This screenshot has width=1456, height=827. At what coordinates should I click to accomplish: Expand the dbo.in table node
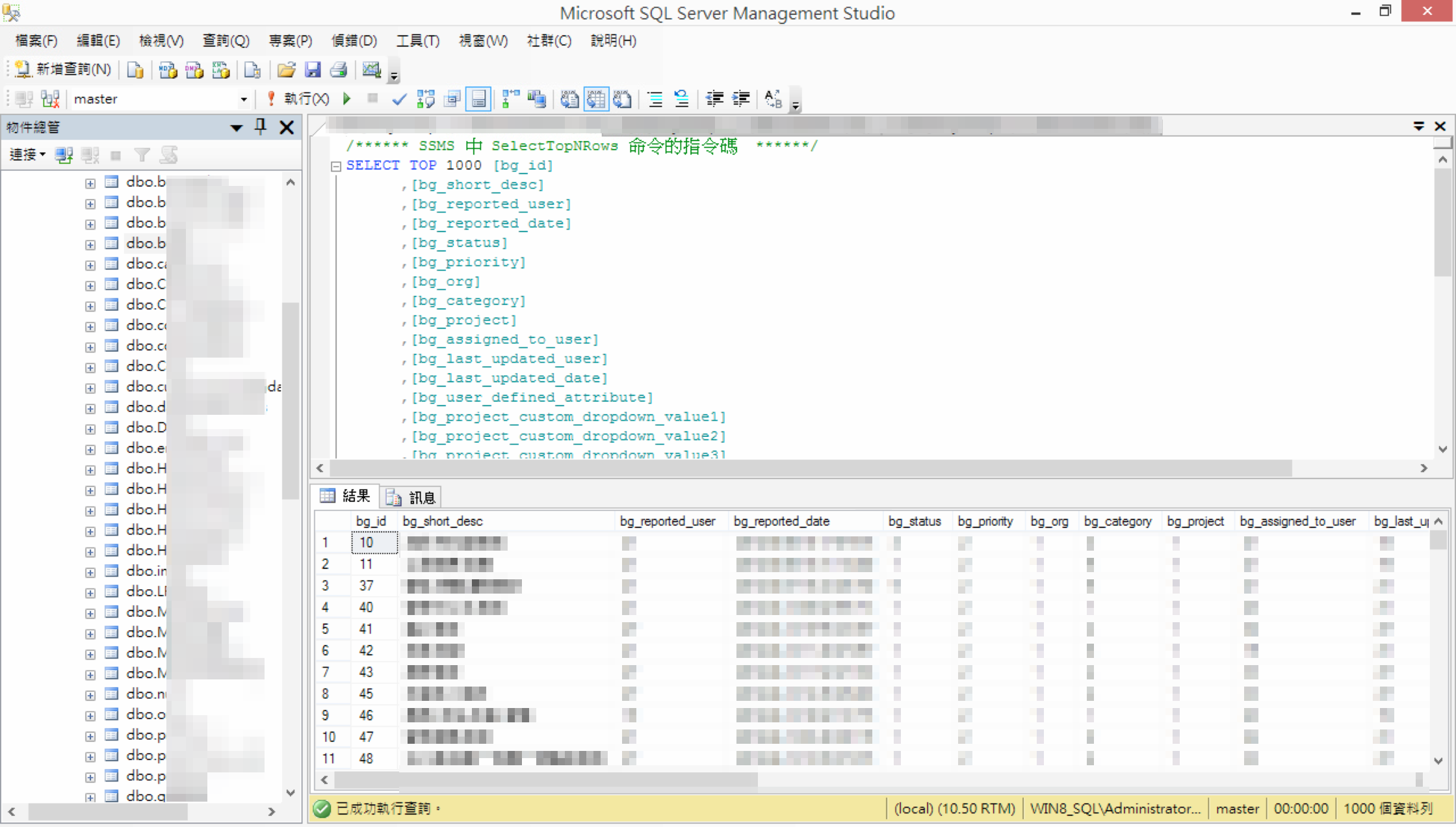90,573
